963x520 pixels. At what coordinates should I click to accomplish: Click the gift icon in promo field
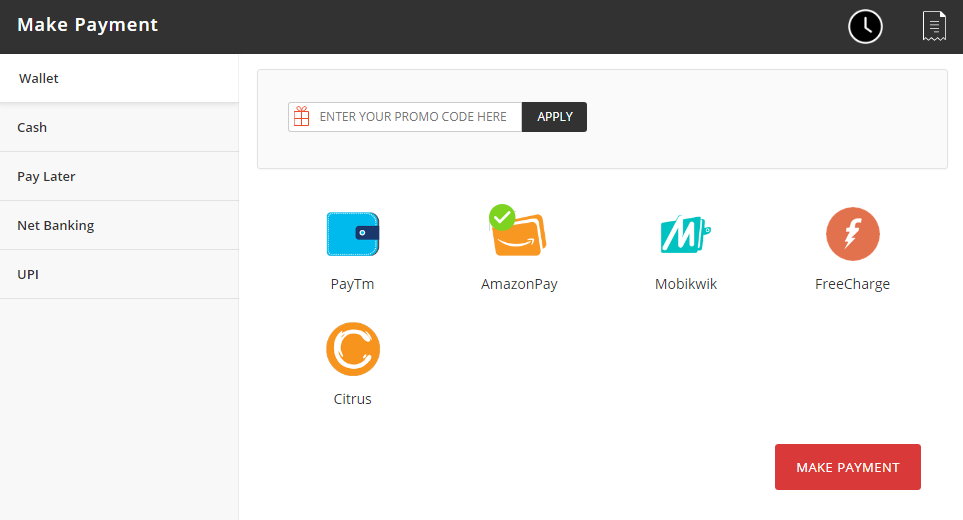tap(302, 117)
